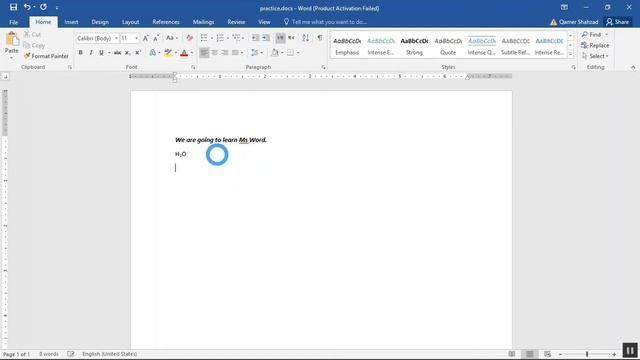Toggle Italic formatting
This screenshot has width=640, height=360.
[x=91, y=53]
